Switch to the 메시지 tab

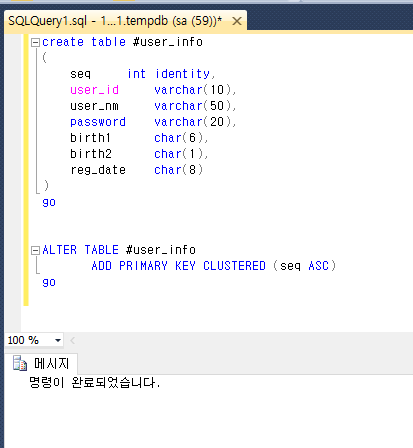point(51,363)
